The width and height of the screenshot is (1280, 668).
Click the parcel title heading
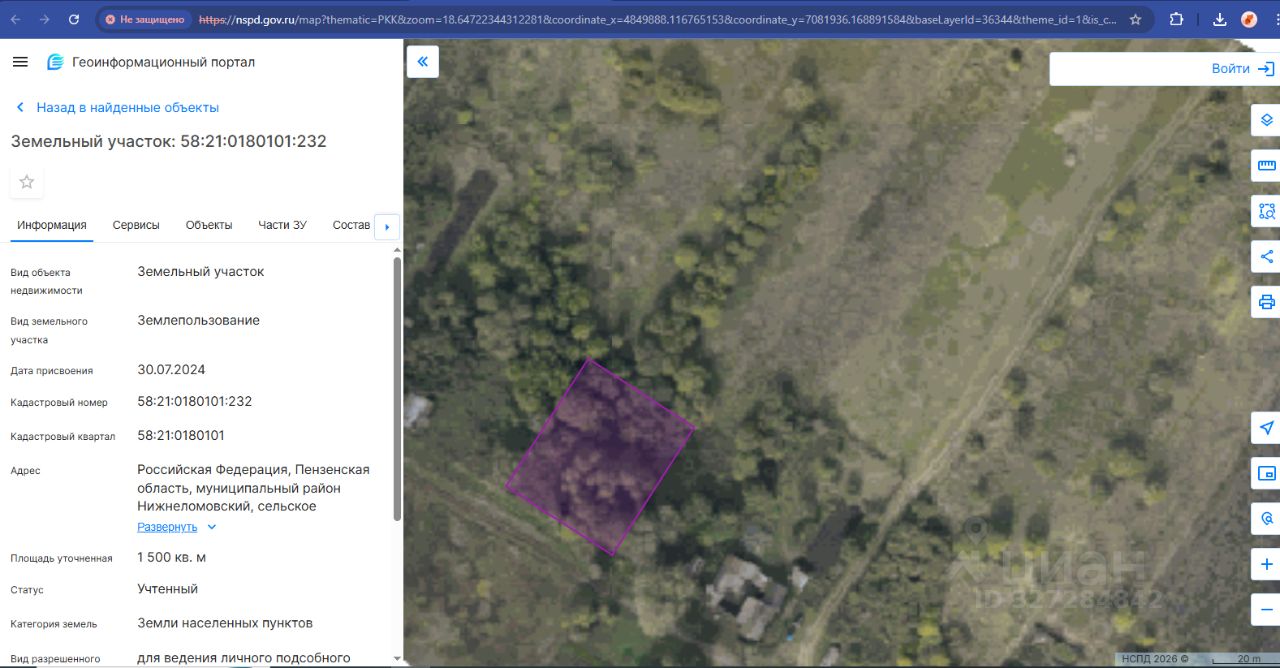(169, 141)
